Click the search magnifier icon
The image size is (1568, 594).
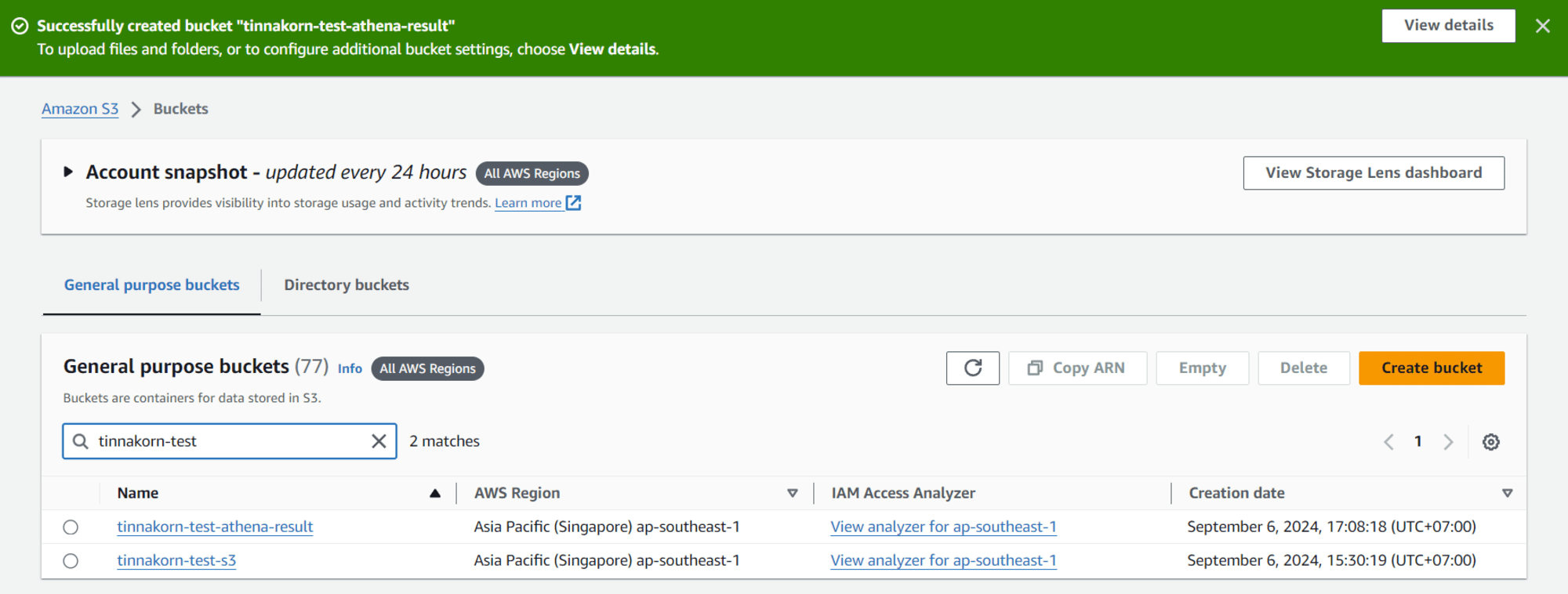pyautogui.click(x=80, y=441)
